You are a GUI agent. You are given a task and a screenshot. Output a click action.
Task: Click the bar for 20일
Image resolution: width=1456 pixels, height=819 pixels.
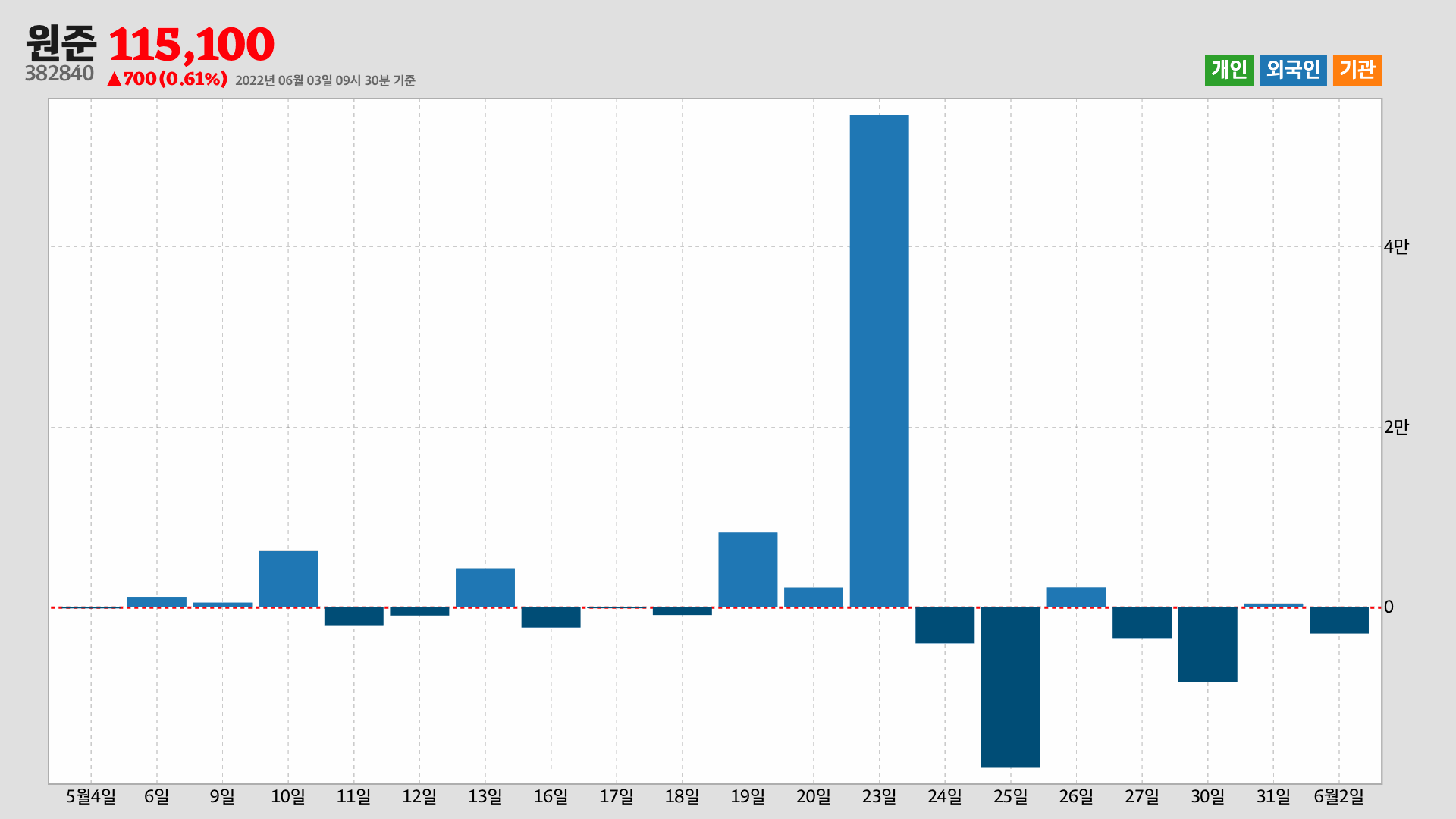tap(814, 598)
